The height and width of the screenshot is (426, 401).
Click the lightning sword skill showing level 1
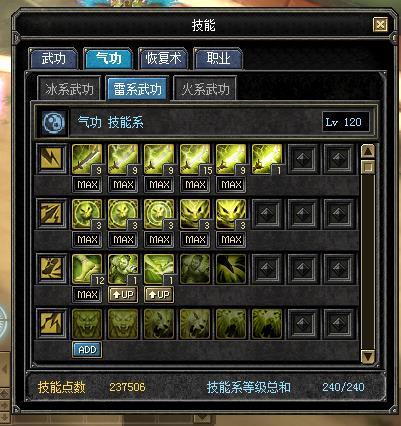click(267, 159)
